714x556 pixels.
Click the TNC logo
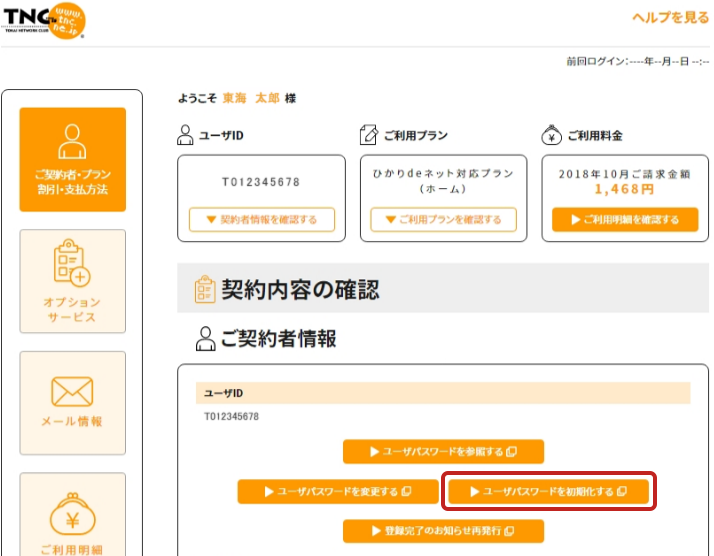coord(44,20)
